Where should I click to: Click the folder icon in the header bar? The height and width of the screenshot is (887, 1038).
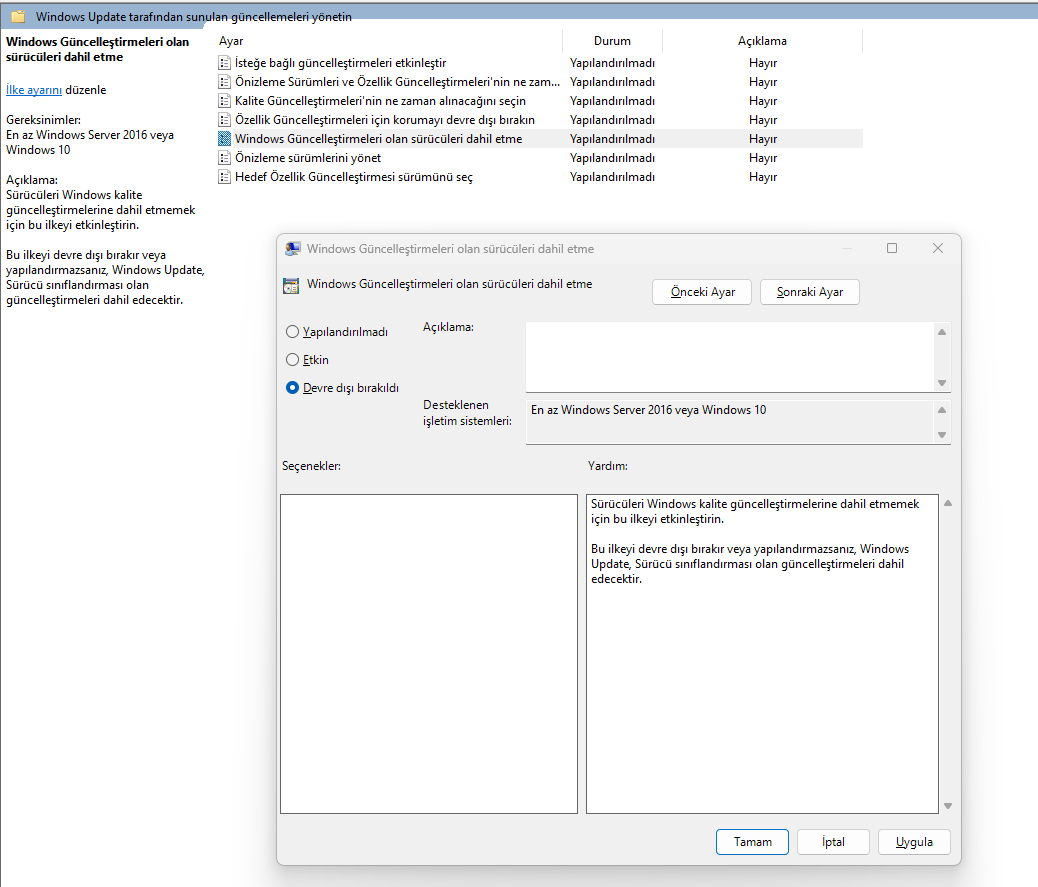pyautogui.click(x=18, y=17)
